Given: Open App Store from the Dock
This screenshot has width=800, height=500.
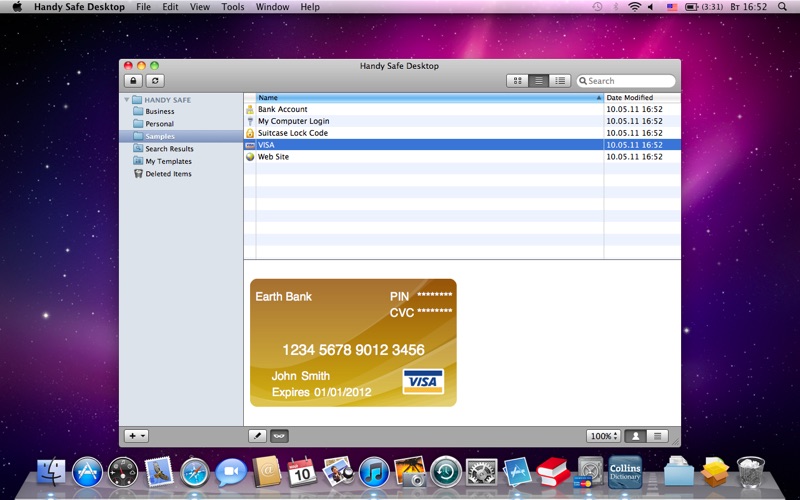Looking at the screenshot, I should click(87, 471).
